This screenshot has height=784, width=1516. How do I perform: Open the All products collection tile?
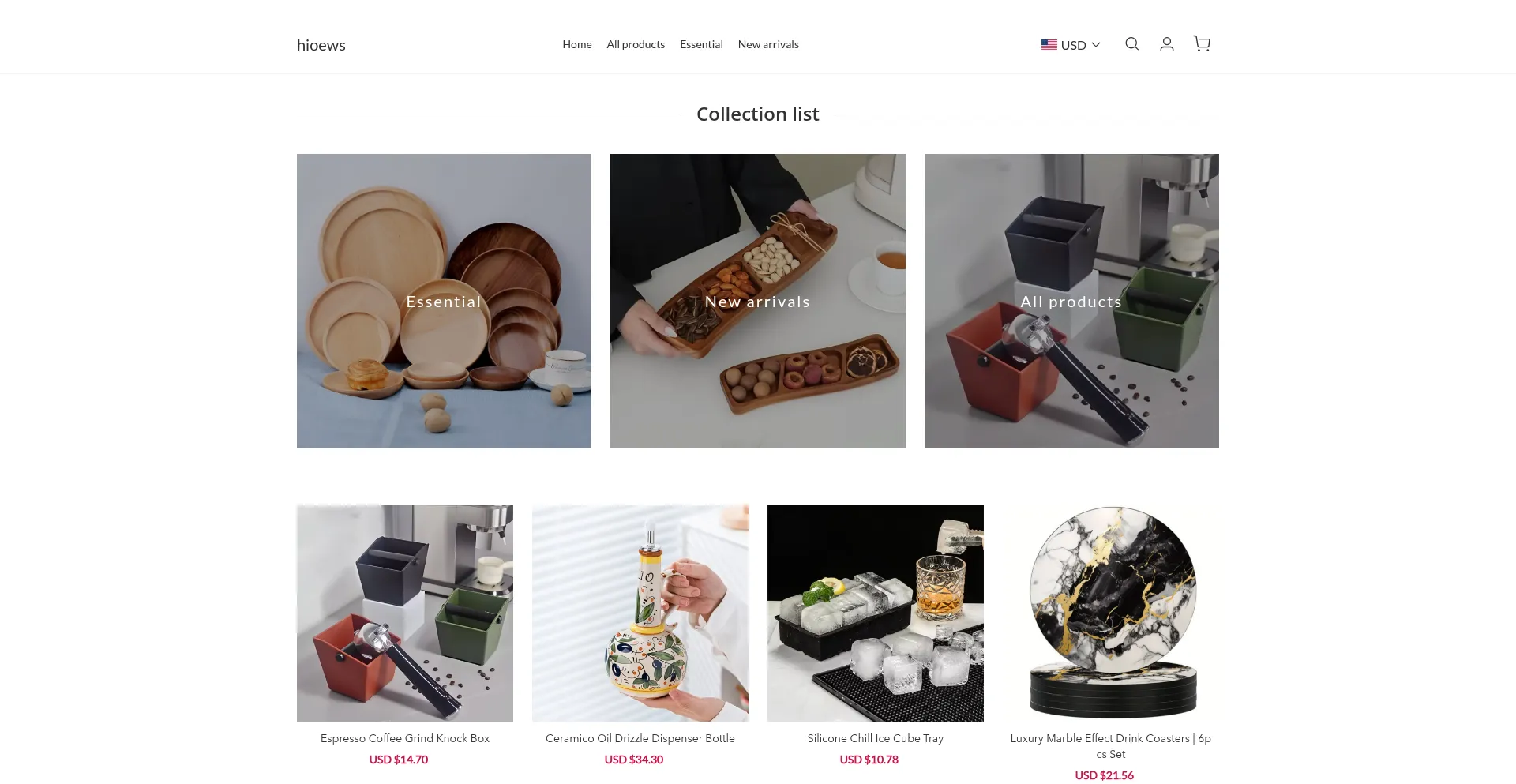coord(1071,301)
